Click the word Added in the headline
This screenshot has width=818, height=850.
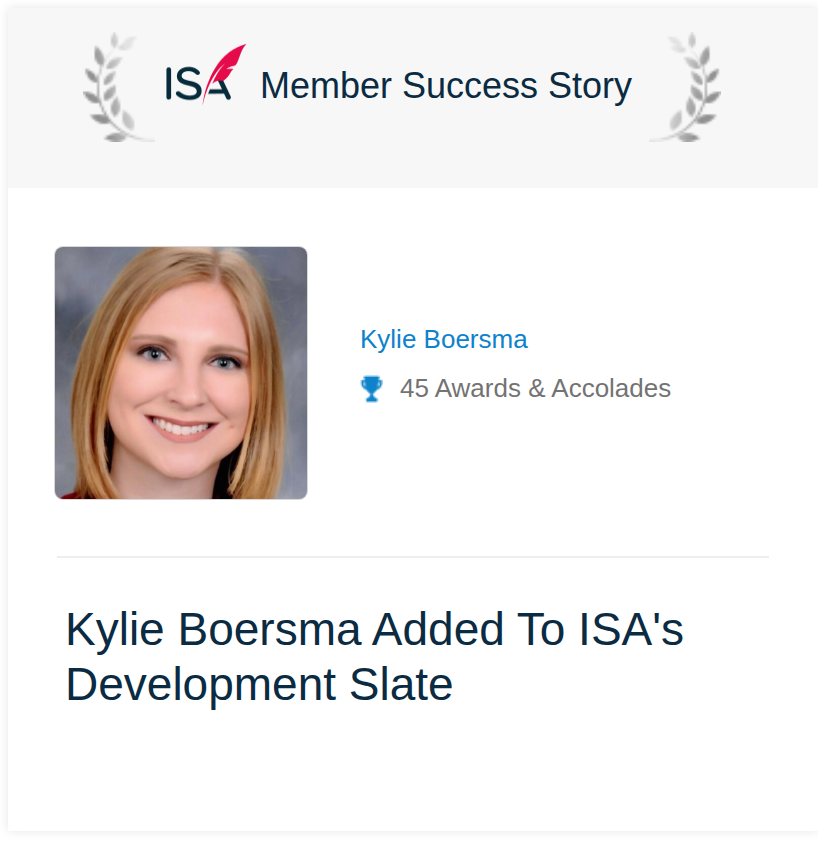[438, 629]
